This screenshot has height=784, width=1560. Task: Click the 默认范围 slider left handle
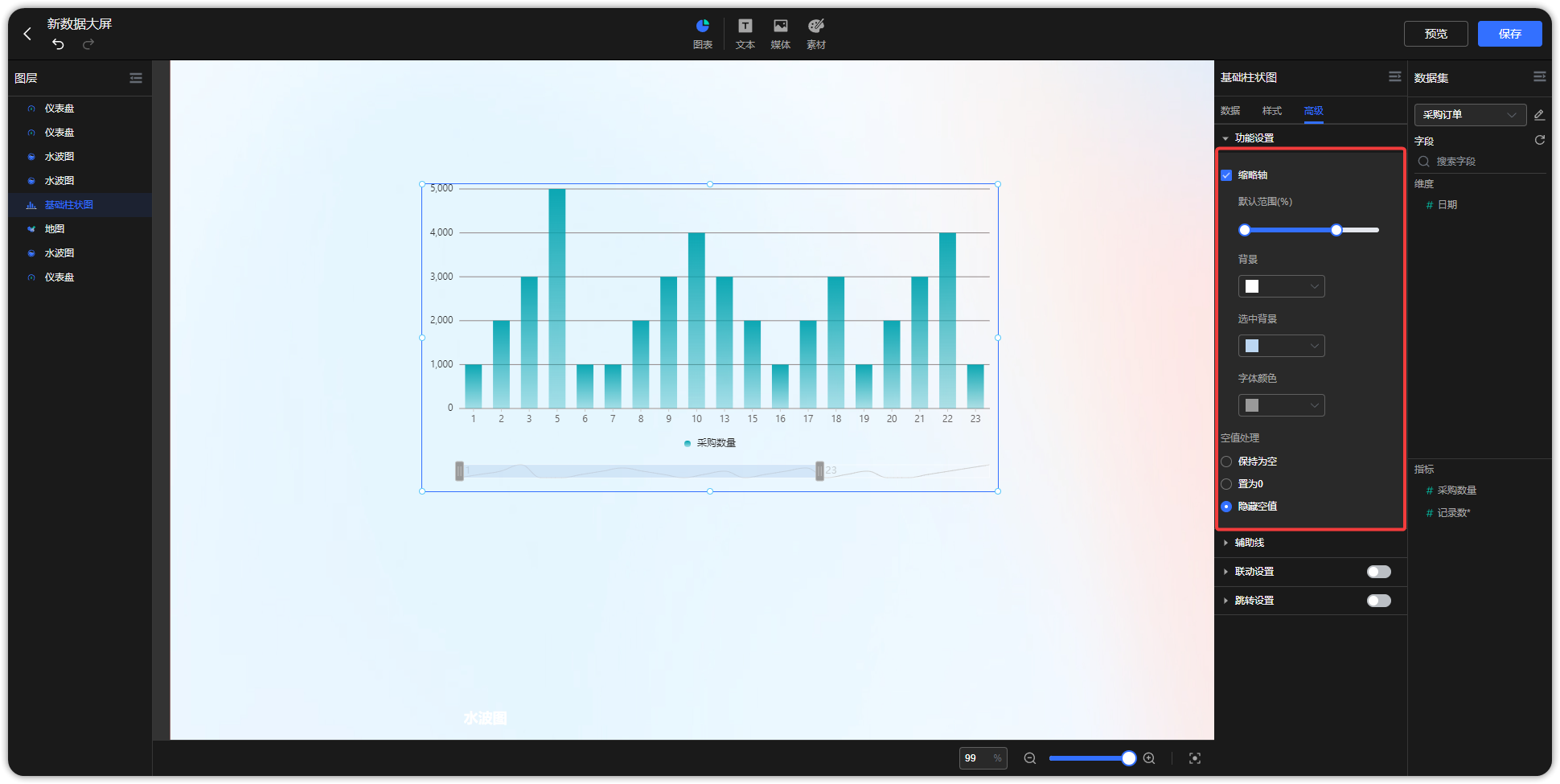[1245, 230]
